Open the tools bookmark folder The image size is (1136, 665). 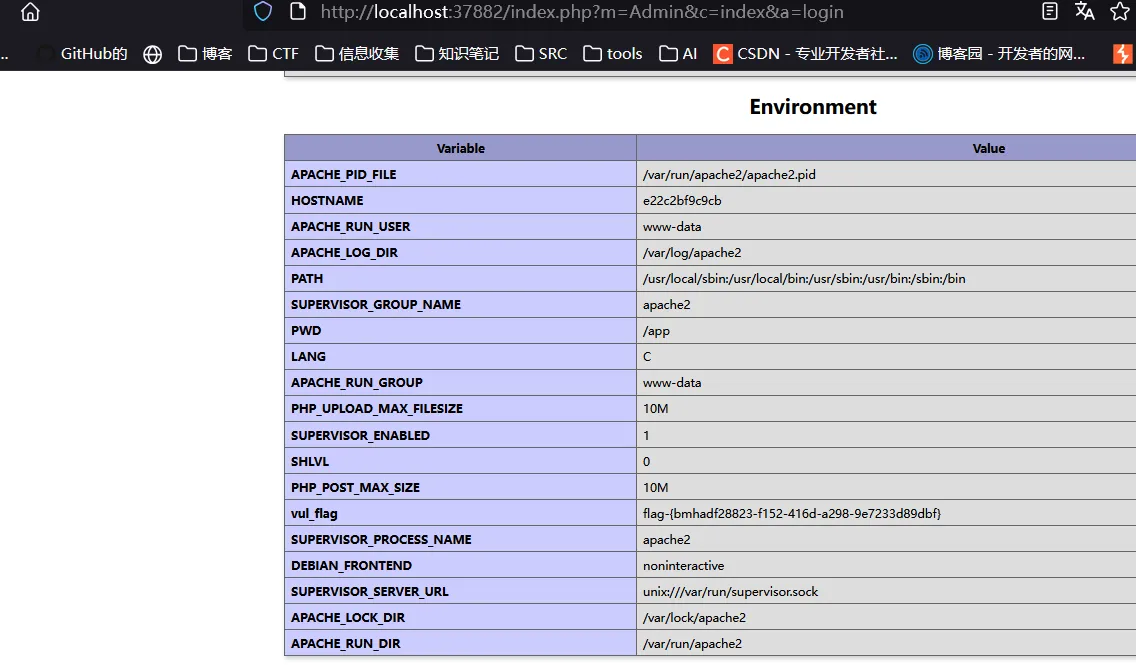(613, 54)
